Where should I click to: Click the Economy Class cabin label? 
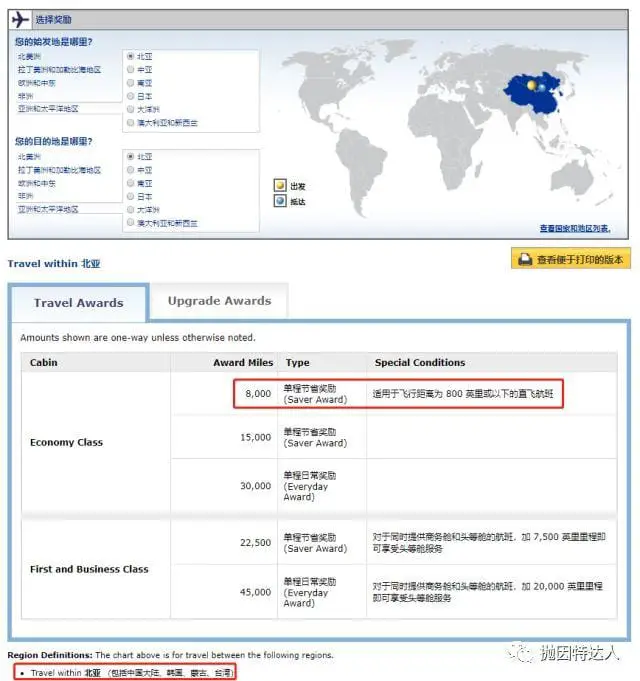pos(66,442)
